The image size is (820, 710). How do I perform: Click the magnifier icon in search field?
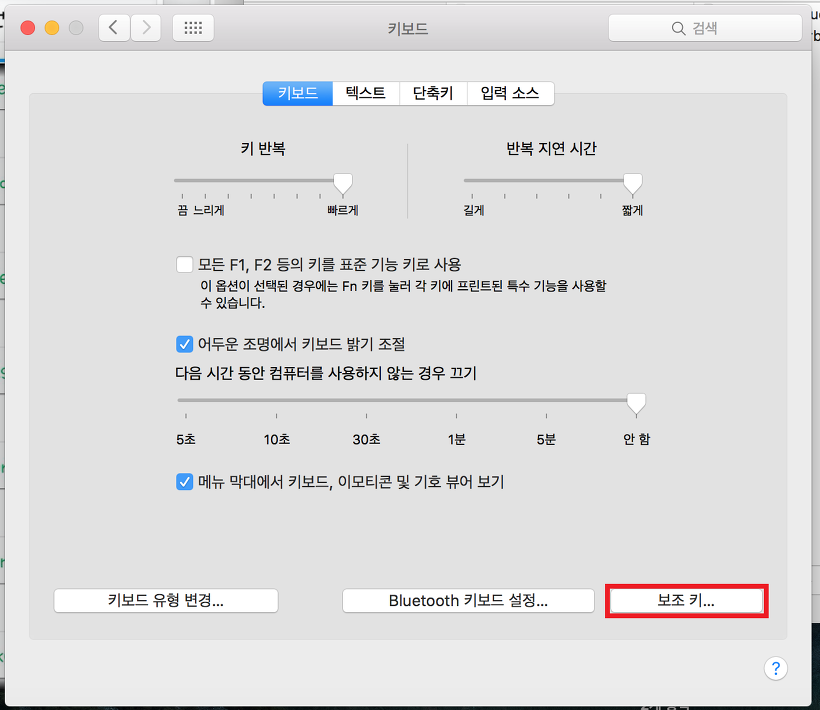point(679,29)
